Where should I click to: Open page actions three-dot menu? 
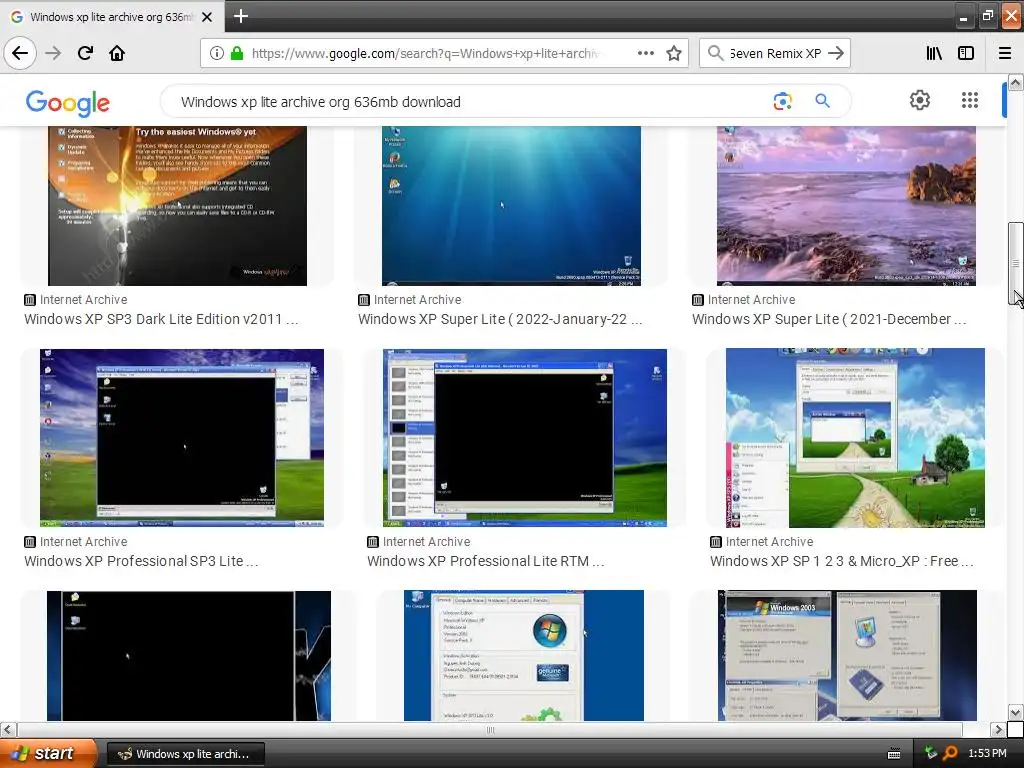click(x=645, y=53)
